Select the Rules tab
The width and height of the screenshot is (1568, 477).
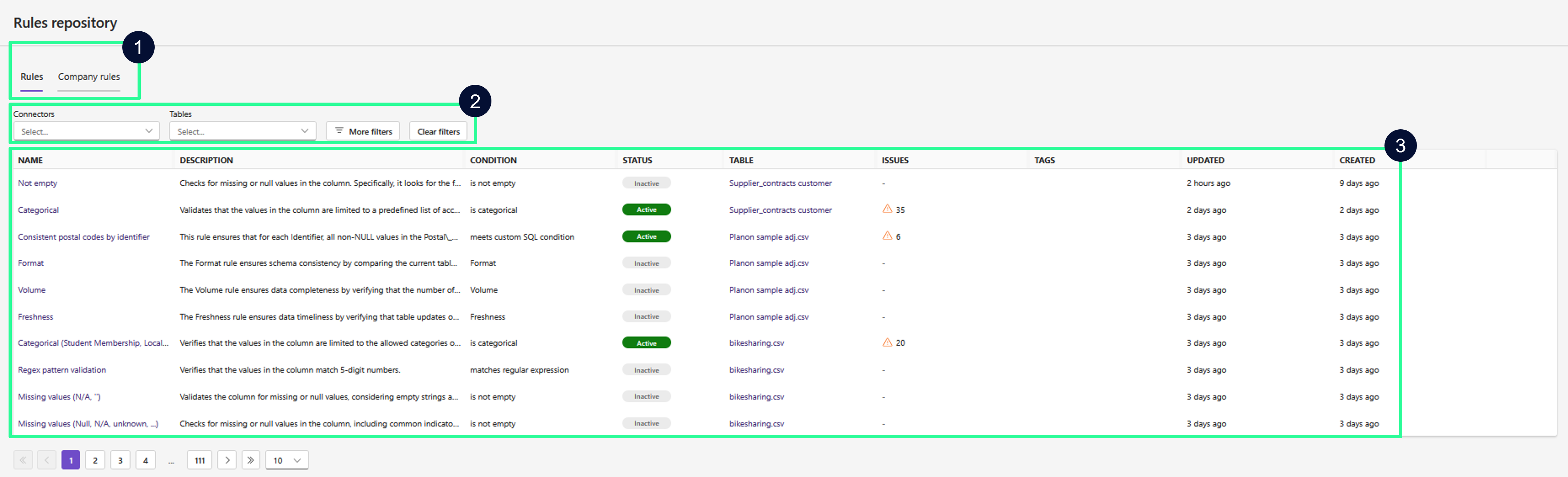point(32,77)
